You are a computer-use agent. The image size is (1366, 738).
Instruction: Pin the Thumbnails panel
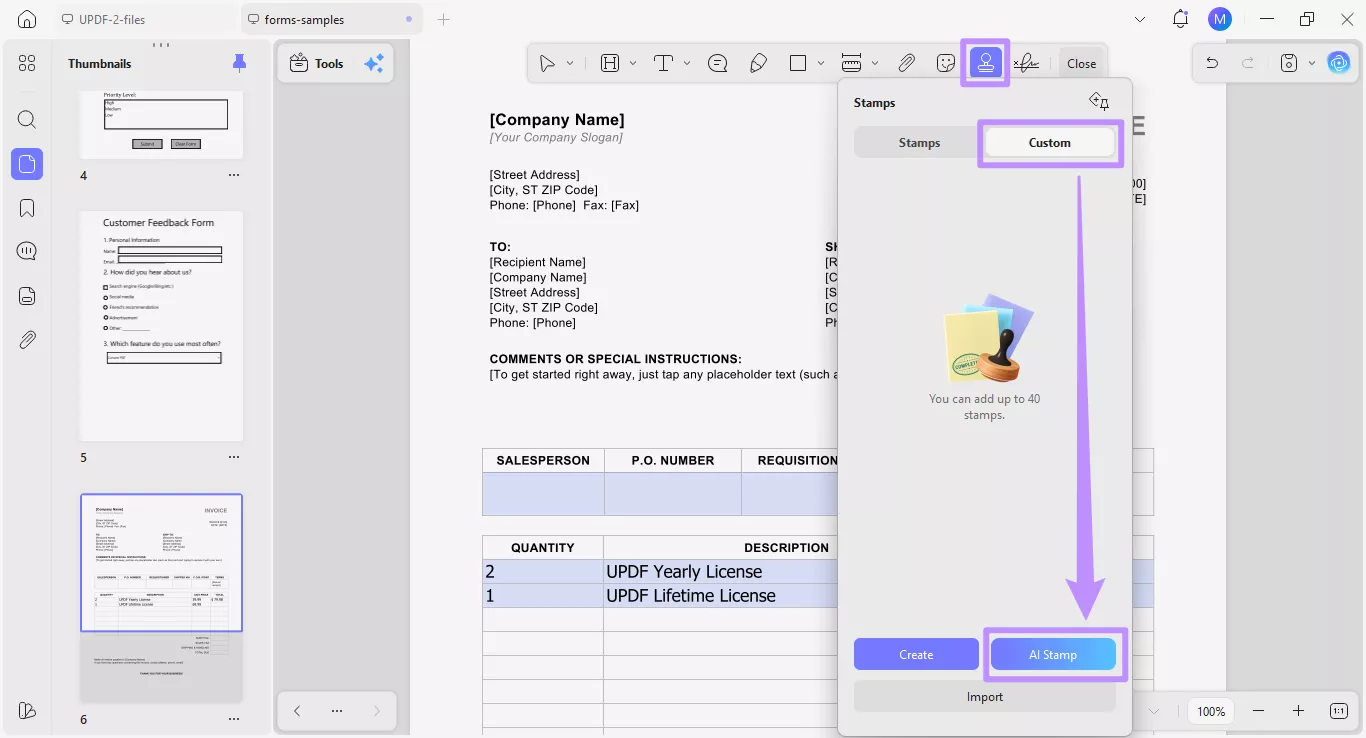(239, 62)
